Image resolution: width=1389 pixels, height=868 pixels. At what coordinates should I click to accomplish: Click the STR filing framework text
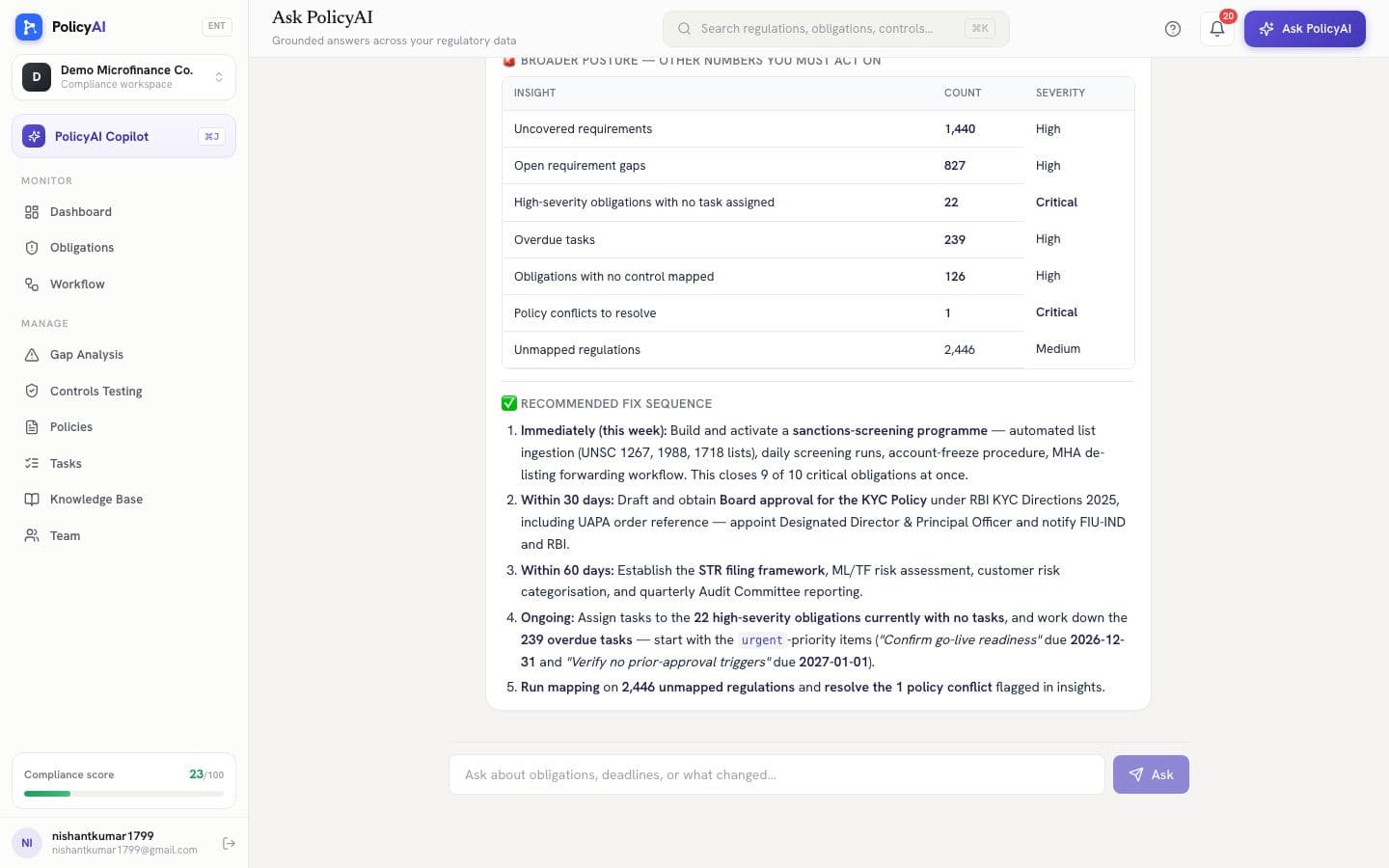coord(762,570)
